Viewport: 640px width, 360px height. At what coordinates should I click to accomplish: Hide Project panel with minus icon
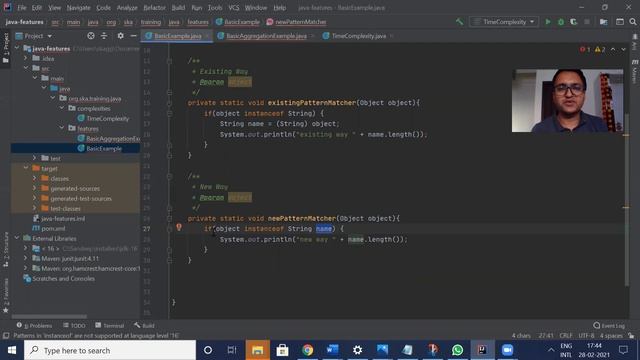pyautogui.click(x=133, y=36)
